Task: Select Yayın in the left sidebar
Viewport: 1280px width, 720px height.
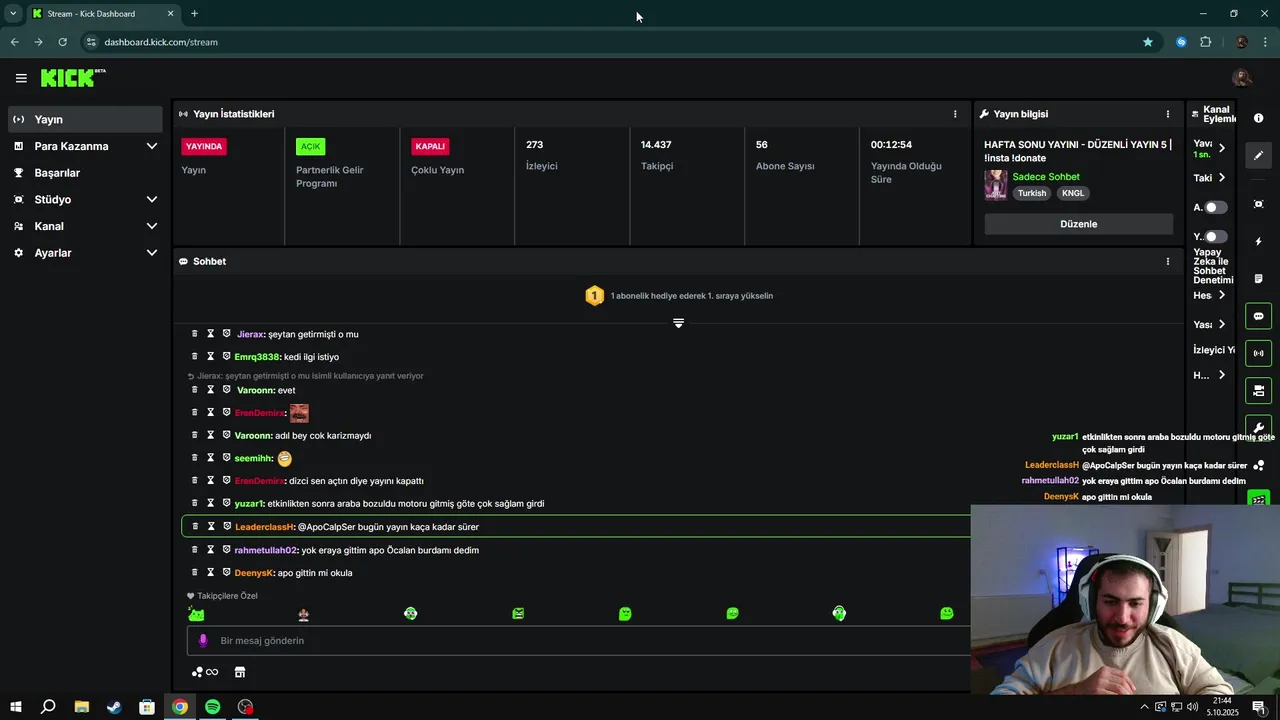Action: coord(85,119)
